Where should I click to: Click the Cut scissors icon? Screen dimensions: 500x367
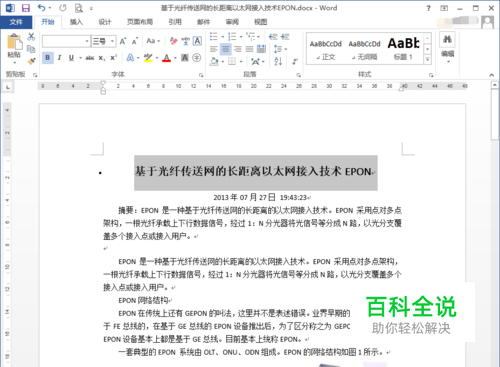[x=31, y=37]
